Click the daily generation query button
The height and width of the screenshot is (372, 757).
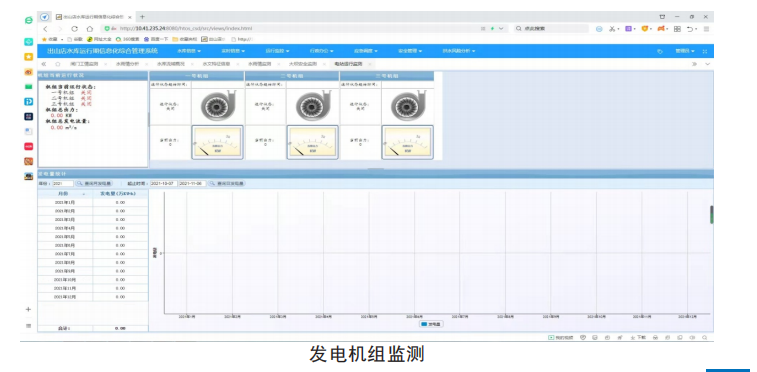pyautogui.click(x=227, y=184)
